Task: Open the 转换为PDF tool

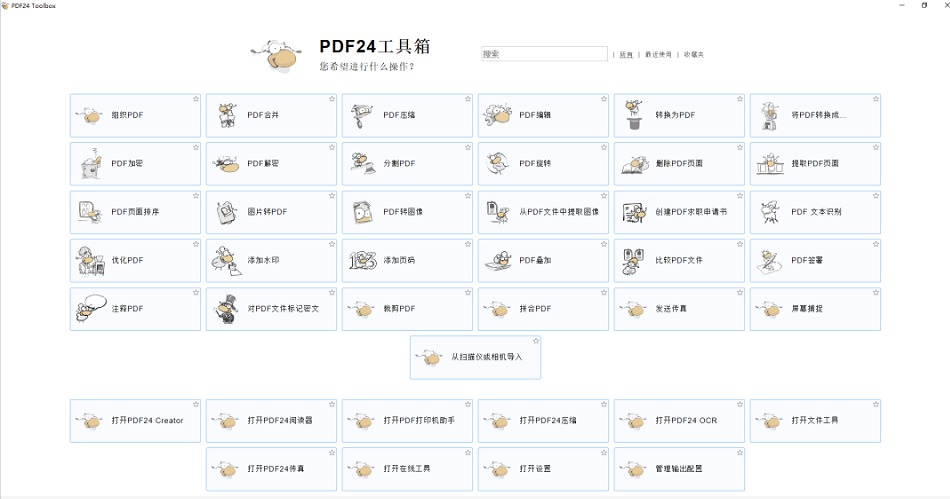Action: pos(679,115)
